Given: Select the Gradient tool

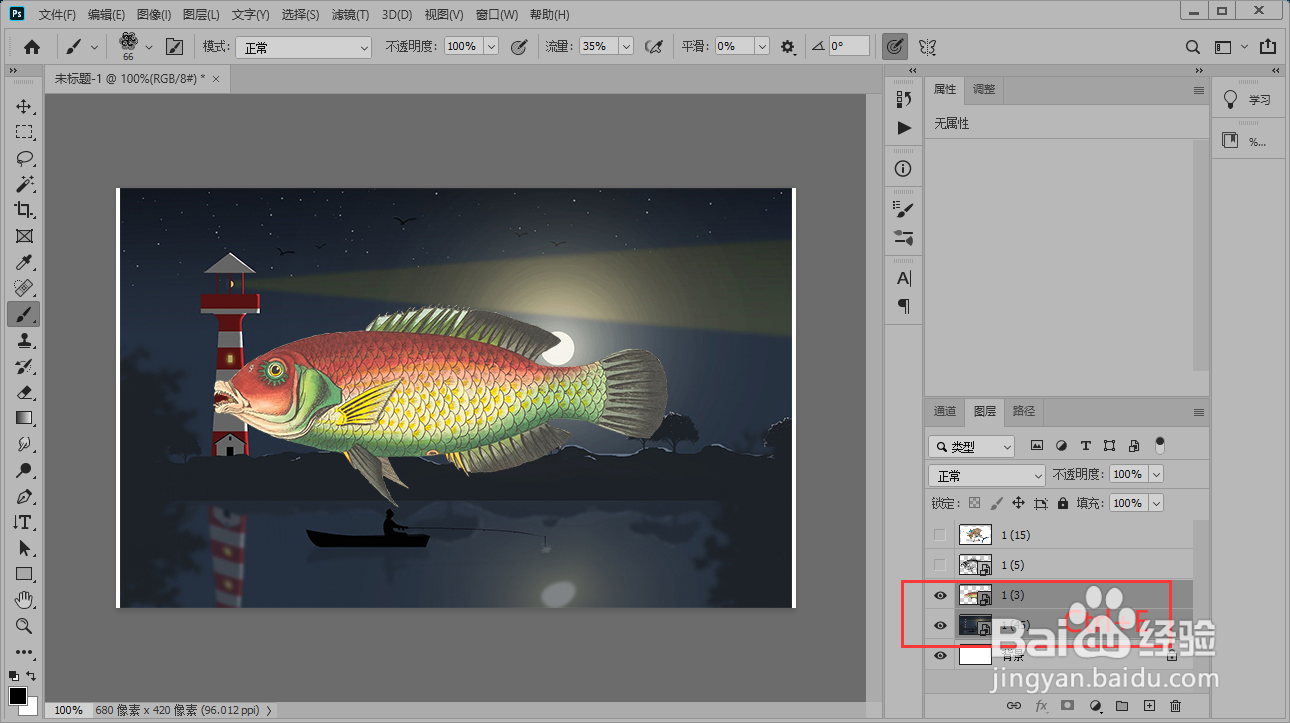Looking at the screenshot, I should click(x=24, y=418).
